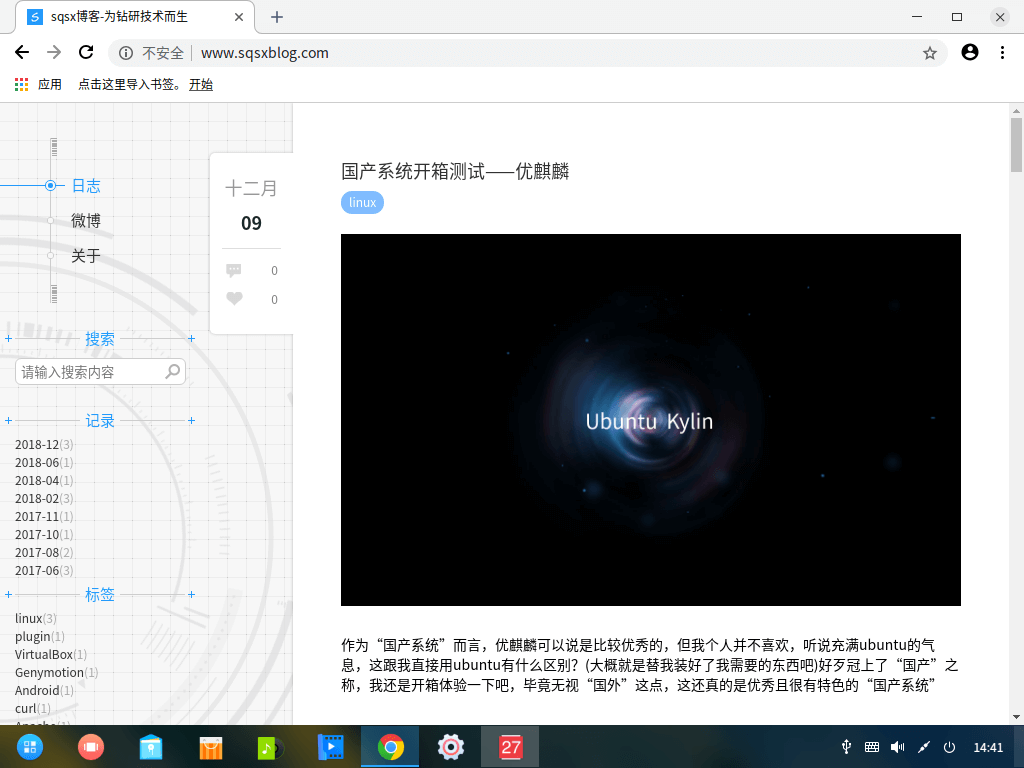Open the 2018-04 archive
Screen dimensions: 1024x768
point(44,481)
